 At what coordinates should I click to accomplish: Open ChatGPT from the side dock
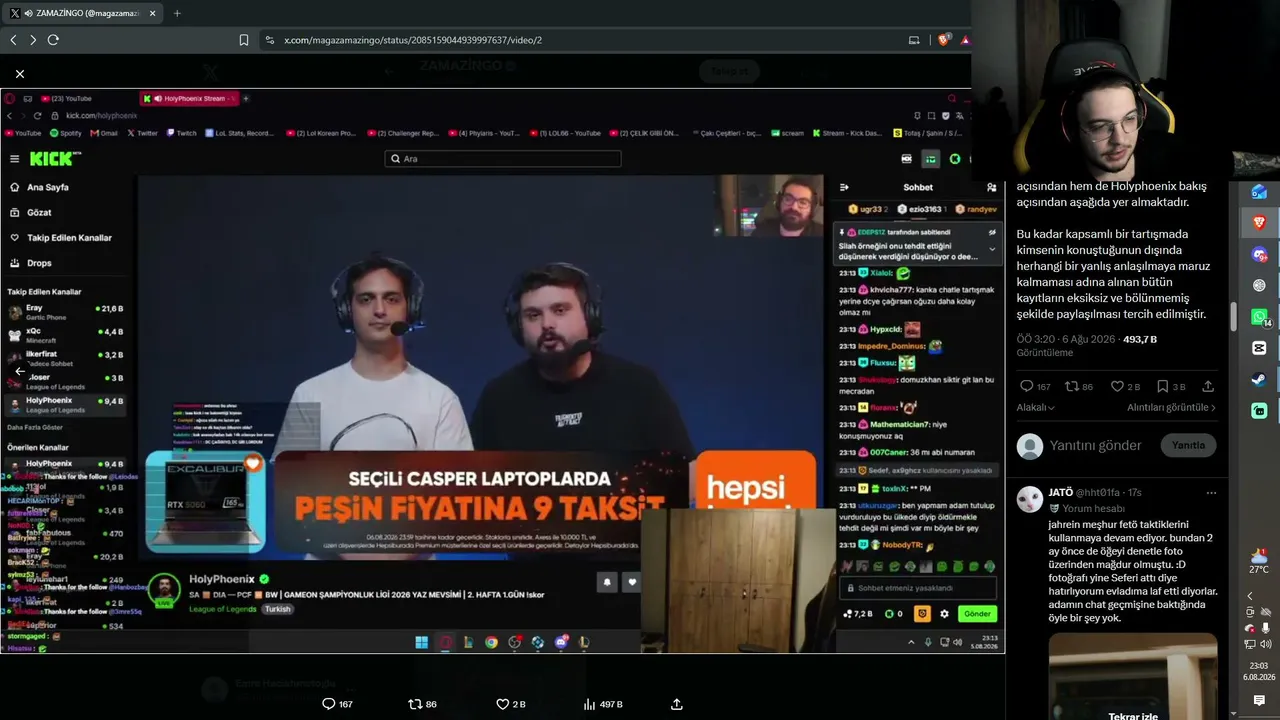click(x=1259, y=285)
